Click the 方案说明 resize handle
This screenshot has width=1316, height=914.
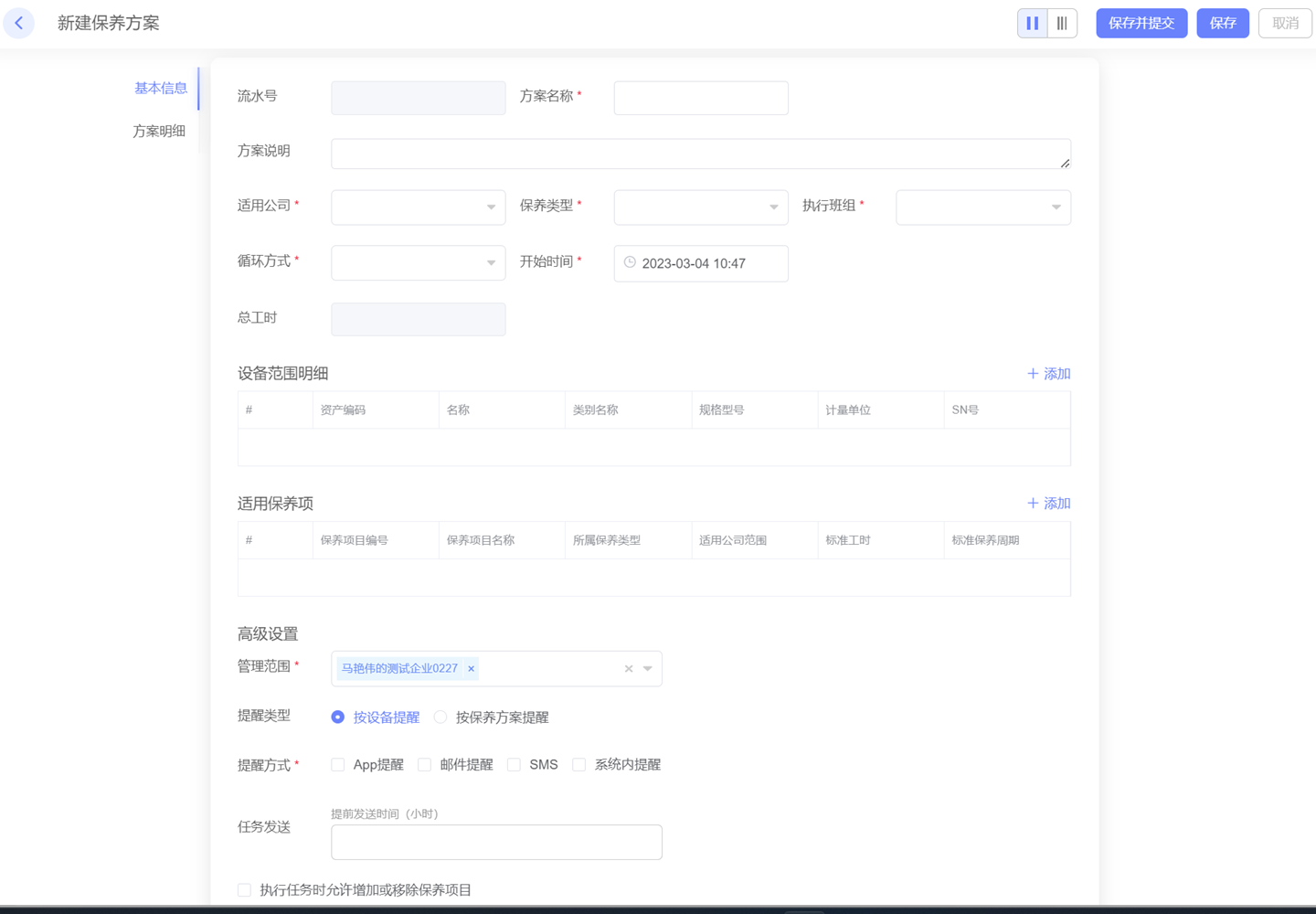point(1065,163)
